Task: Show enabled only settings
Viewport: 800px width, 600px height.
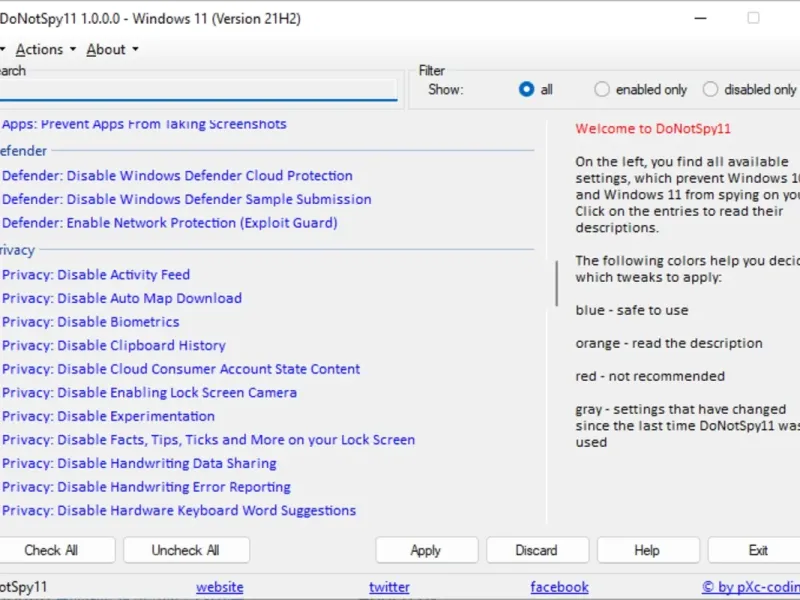Action: pyautogui.click(x=602, y=89)
